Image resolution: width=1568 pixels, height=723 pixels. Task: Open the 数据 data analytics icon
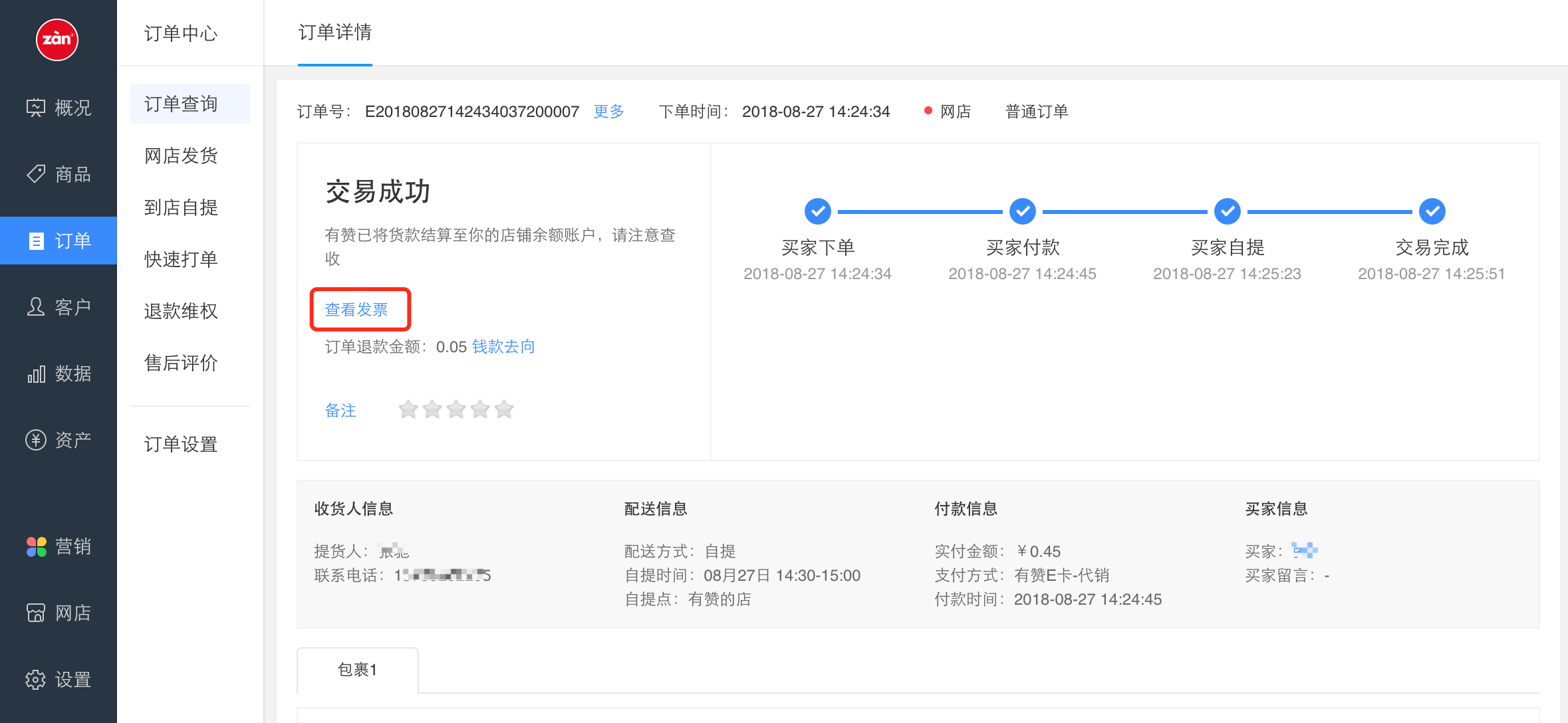coord(59,373)
